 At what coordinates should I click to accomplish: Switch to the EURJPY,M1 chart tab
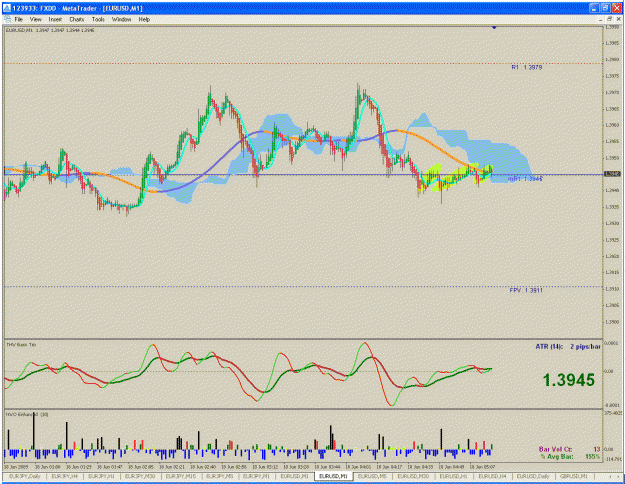(x=257, y=476)
